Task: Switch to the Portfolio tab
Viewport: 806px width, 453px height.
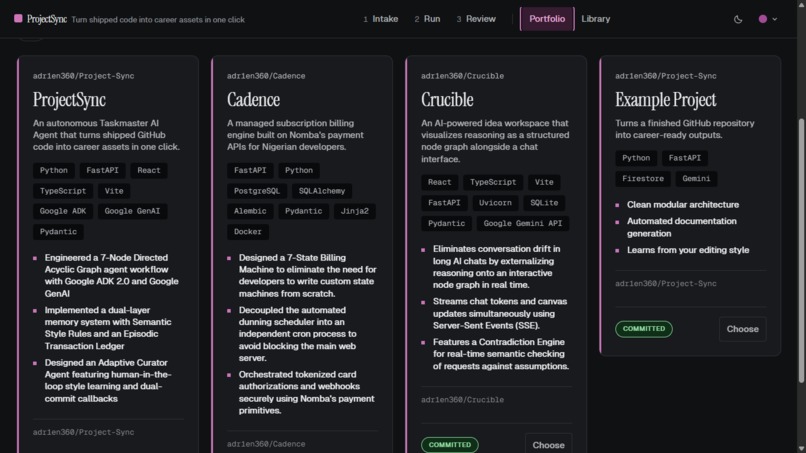Action: (x=547, y=19)
